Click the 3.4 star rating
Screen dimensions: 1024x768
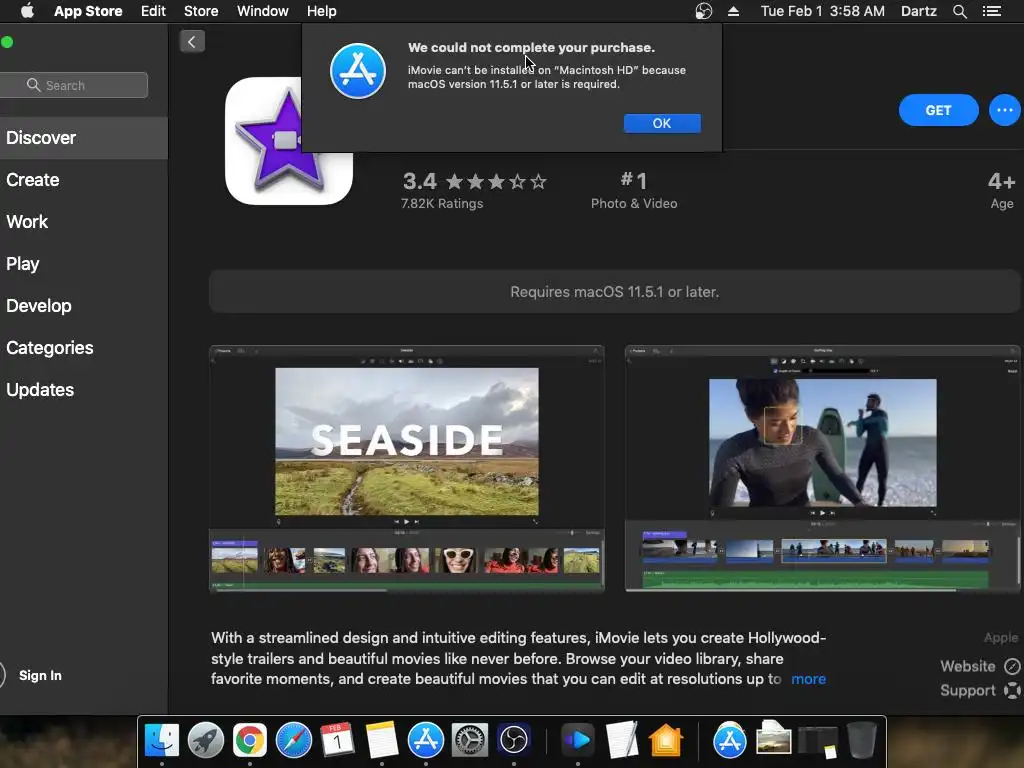pyautogui.click(x=475, y=181)
